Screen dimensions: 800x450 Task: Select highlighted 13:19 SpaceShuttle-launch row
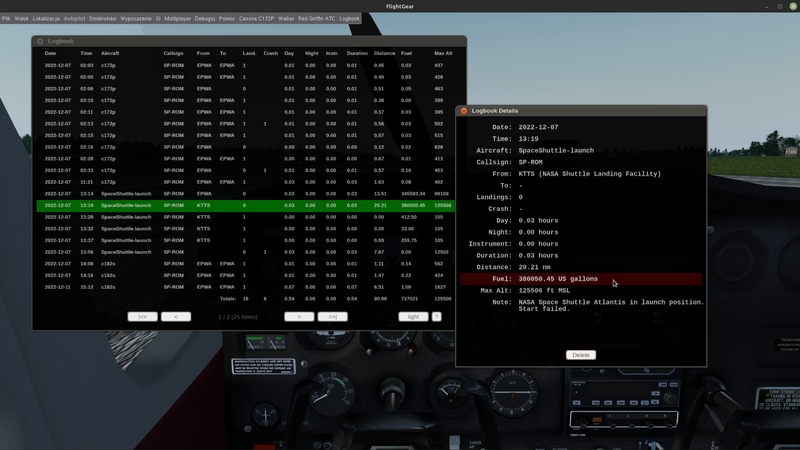coord(245,206)
